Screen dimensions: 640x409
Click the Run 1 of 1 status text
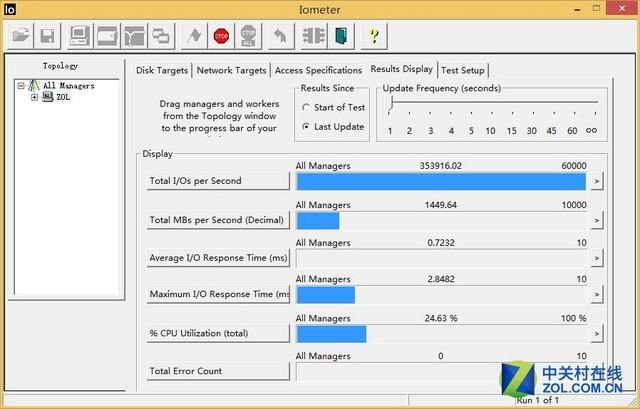click(538, 400)
